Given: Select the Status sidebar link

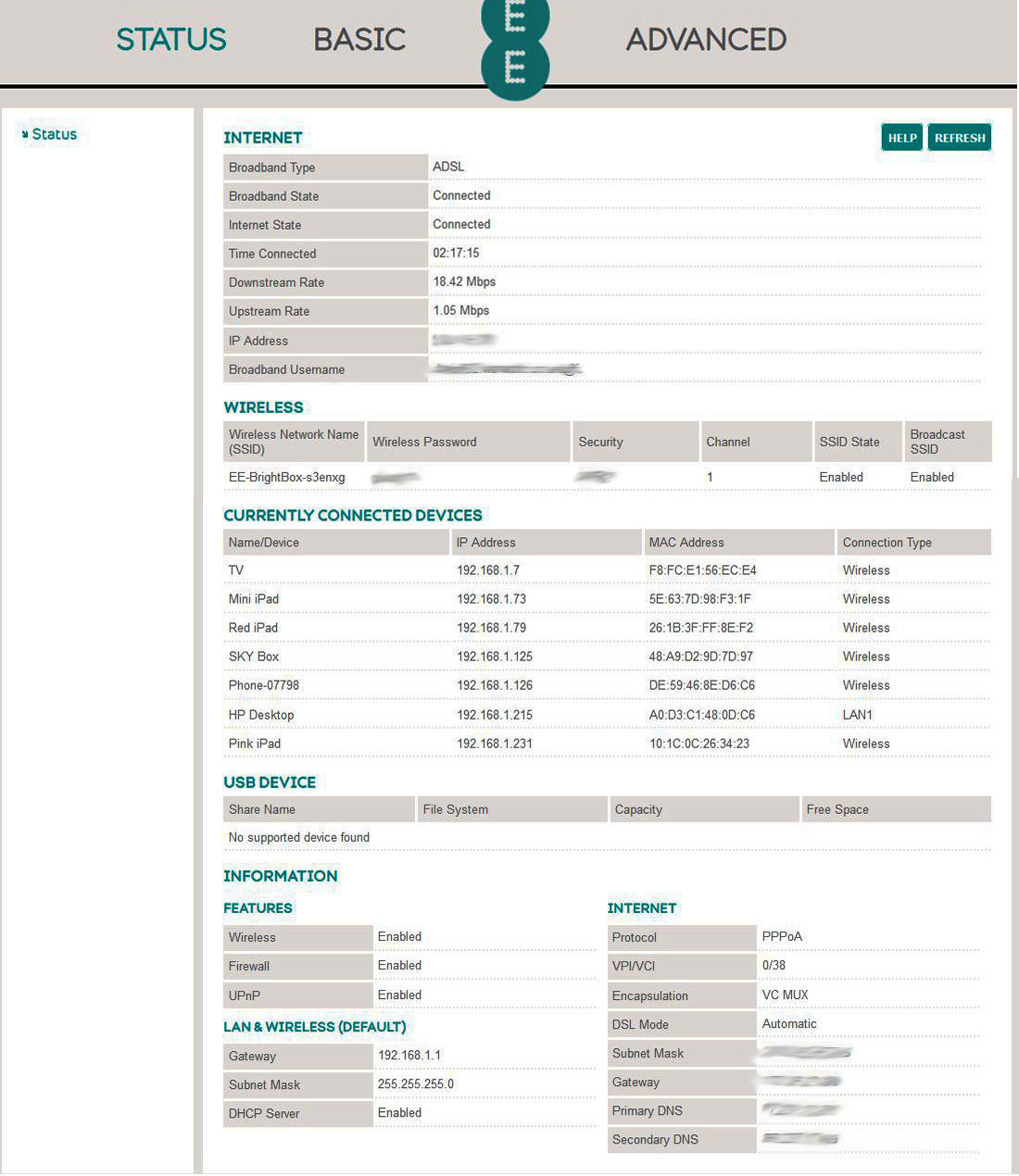Looking at the screenshot, I should [55, 134].
